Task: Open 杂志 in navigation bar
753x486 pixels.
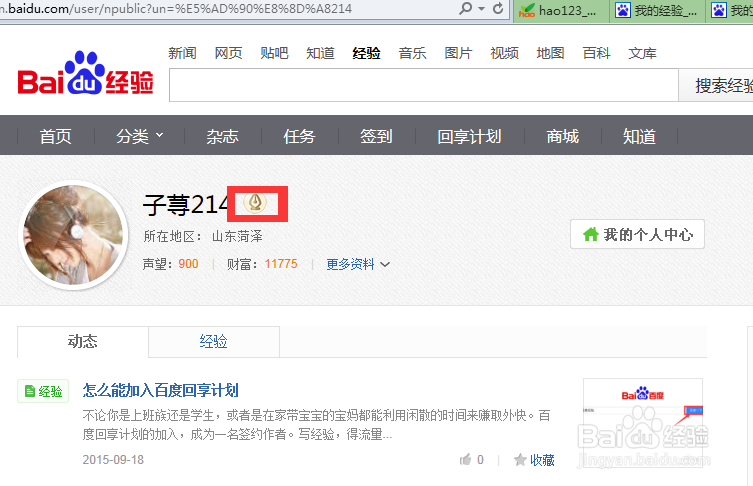Action: pyautogui.click(x=222, y=136)
